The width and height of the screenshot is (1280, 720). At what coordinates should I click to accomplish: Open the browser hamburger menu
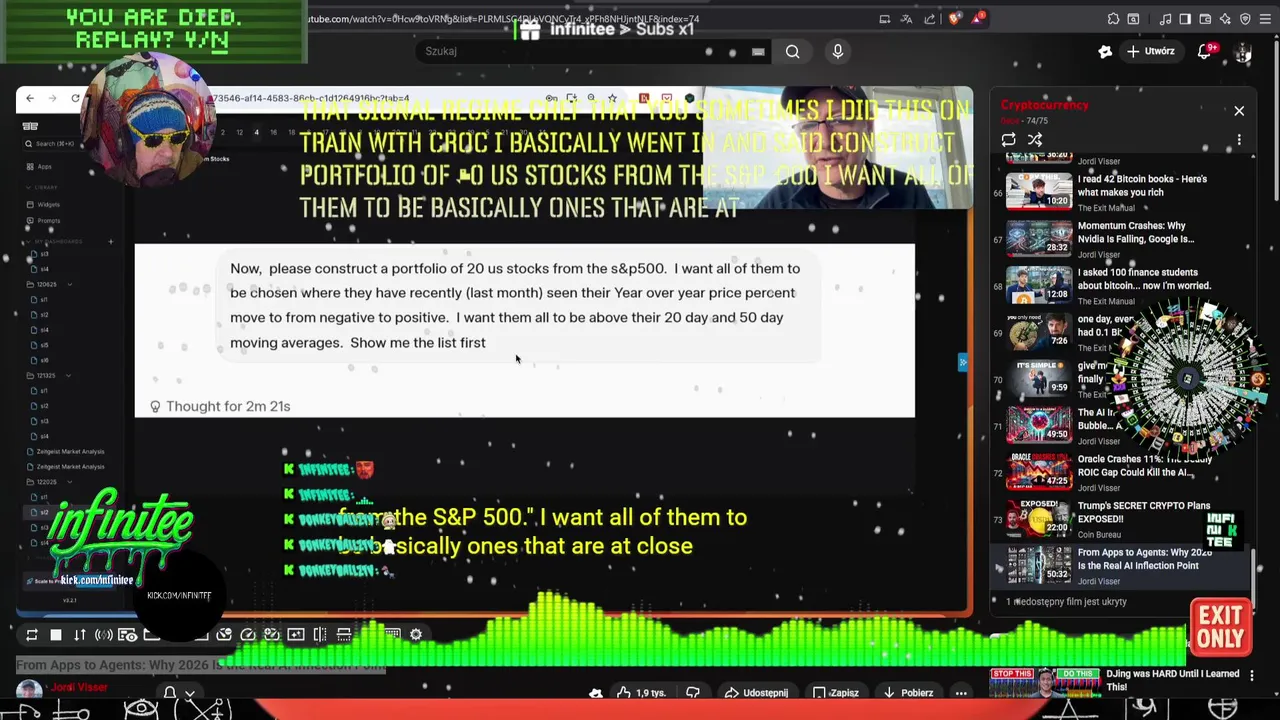(1266, 18)
